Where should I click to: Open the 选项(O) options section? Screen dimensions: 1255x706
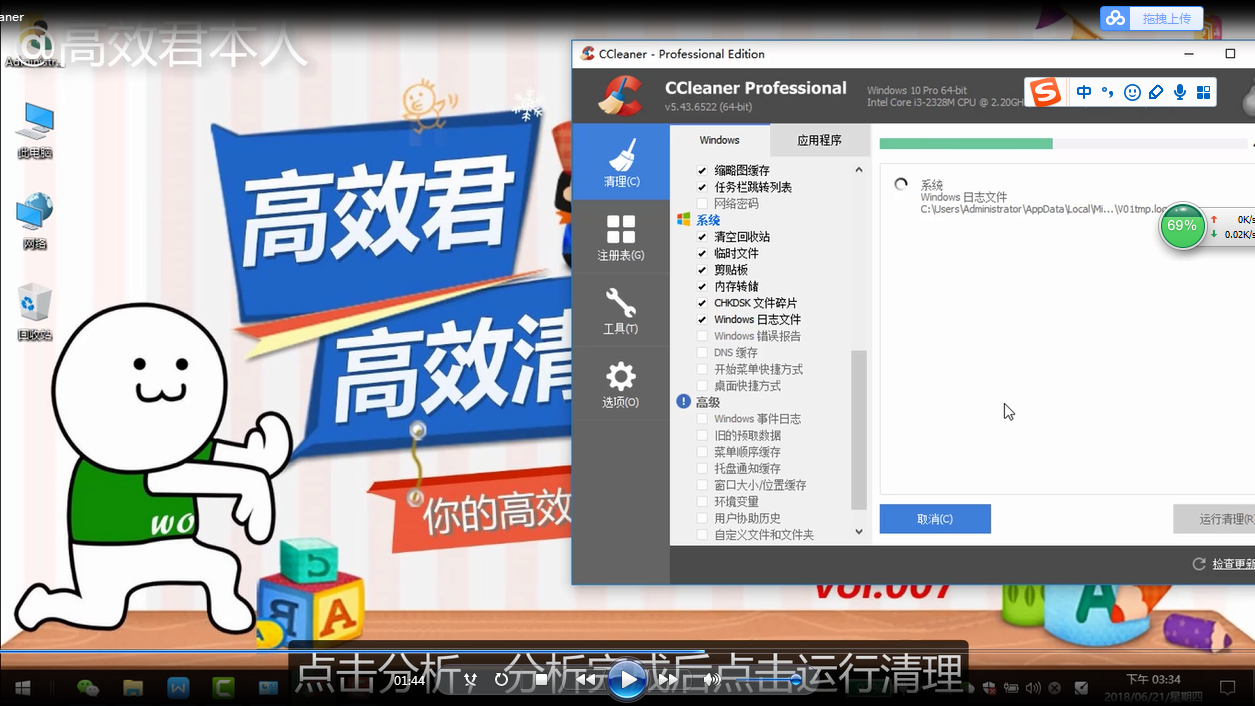click(621, 384)
